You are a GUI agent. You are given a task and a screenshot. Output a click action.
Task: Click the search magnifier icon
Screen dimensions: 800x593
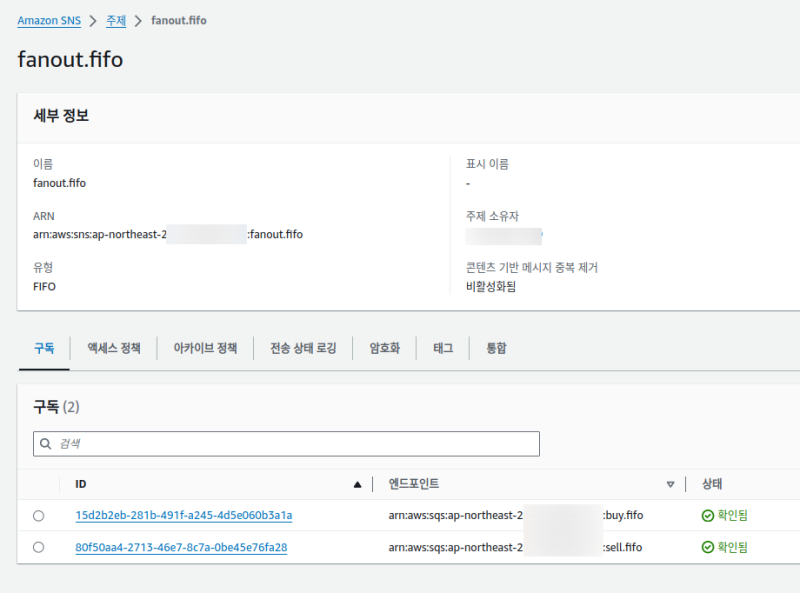point(46,444)
